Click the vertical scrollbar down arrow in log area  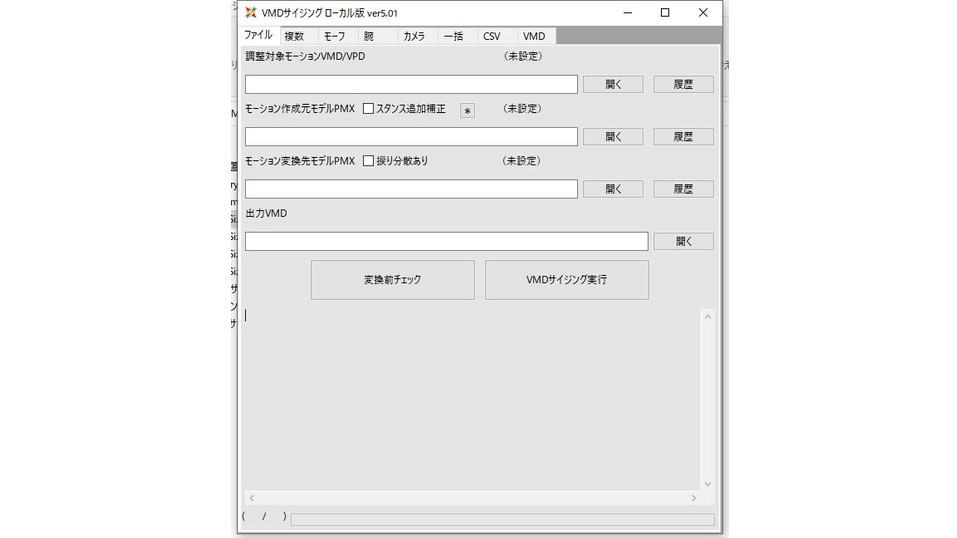coord(708,484)
